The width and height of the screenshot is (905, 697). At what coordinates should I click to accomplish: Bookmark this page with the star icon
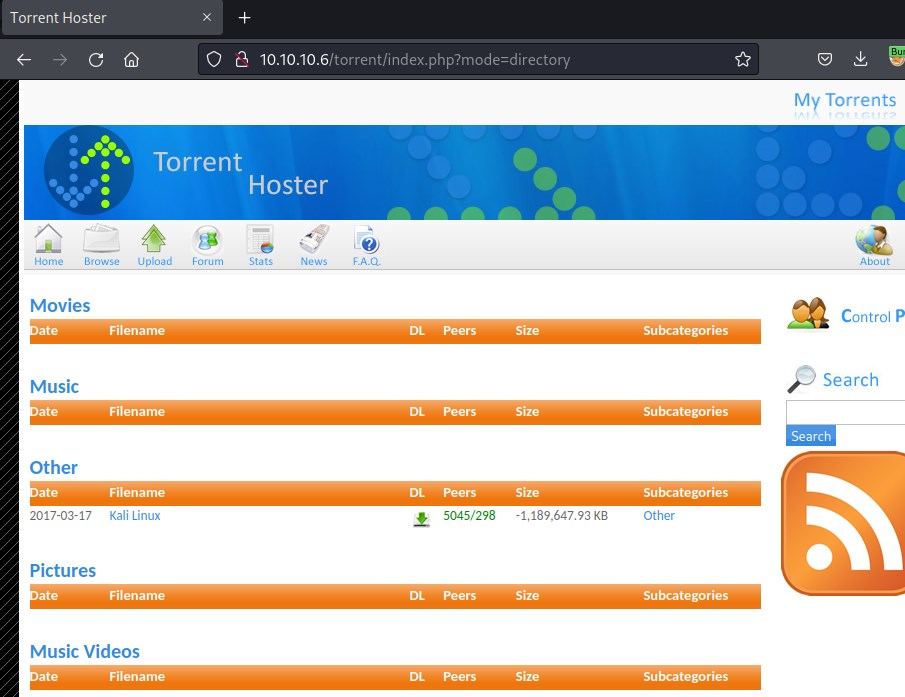742,60
